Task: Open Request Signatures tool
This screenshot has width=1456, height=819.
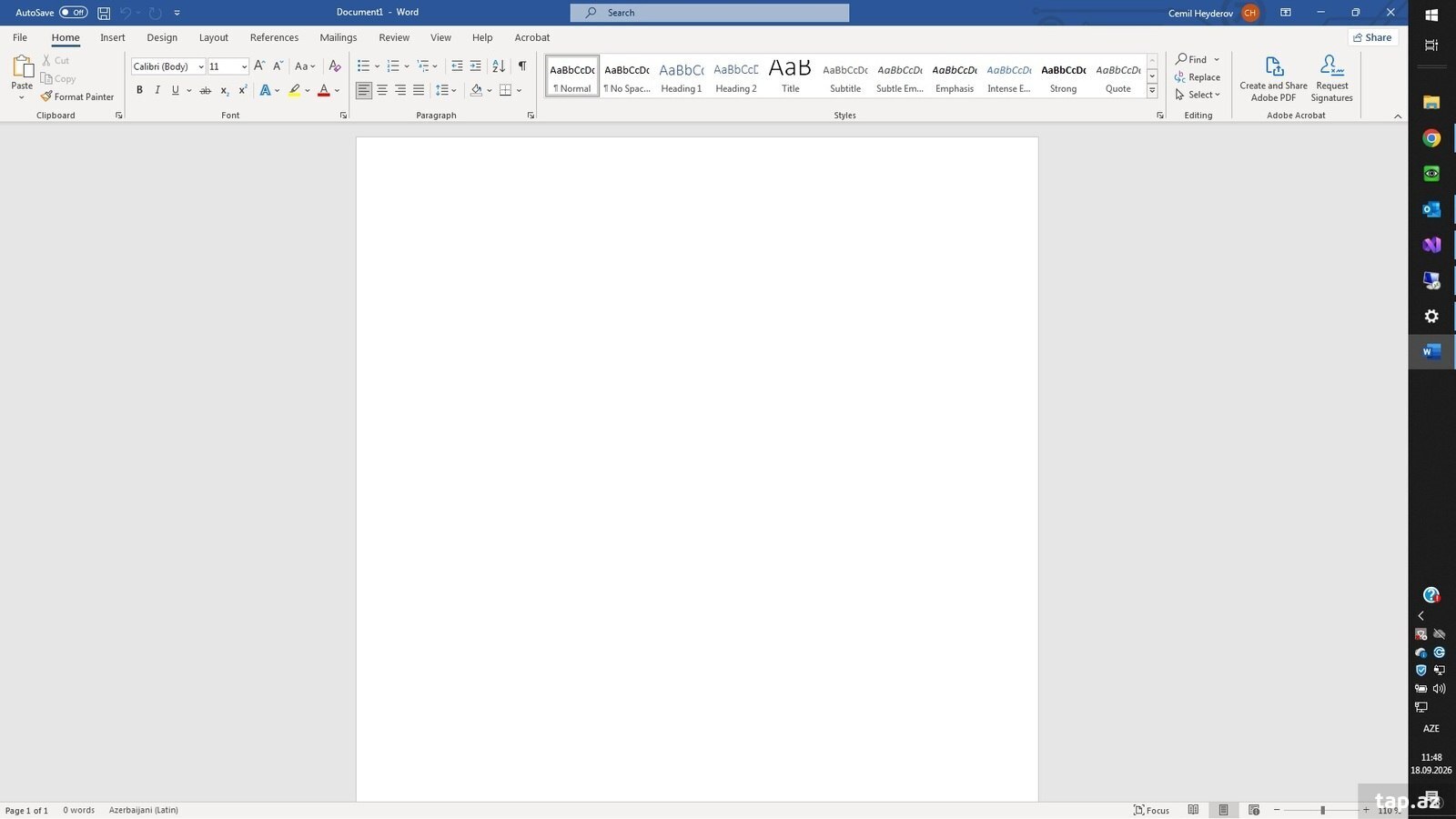Action: (1331, 78)
